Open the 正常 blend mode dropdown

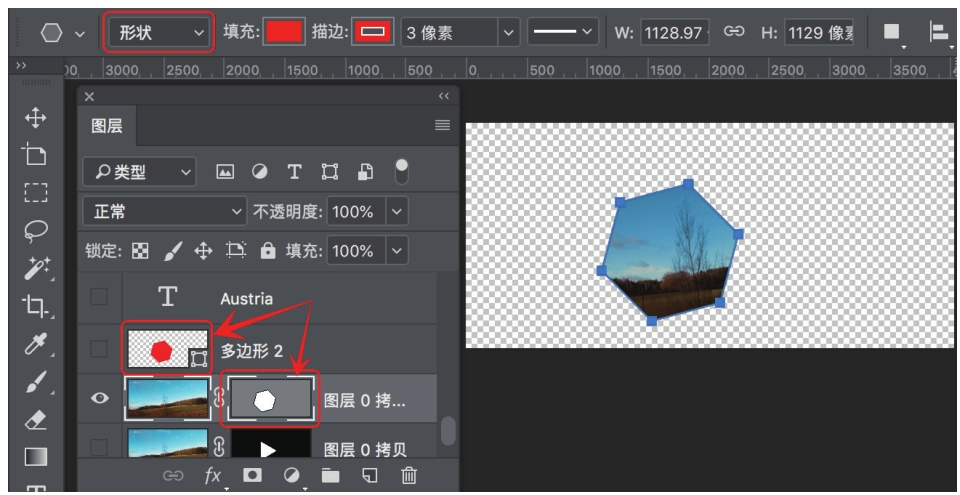click(165, 212)
